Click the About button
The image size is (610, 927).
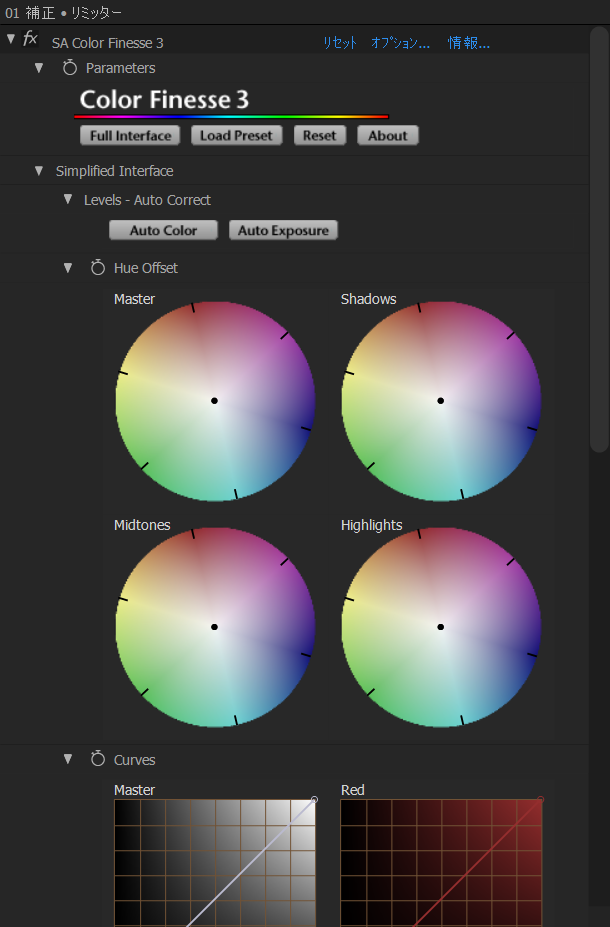[x=388, y=135]
